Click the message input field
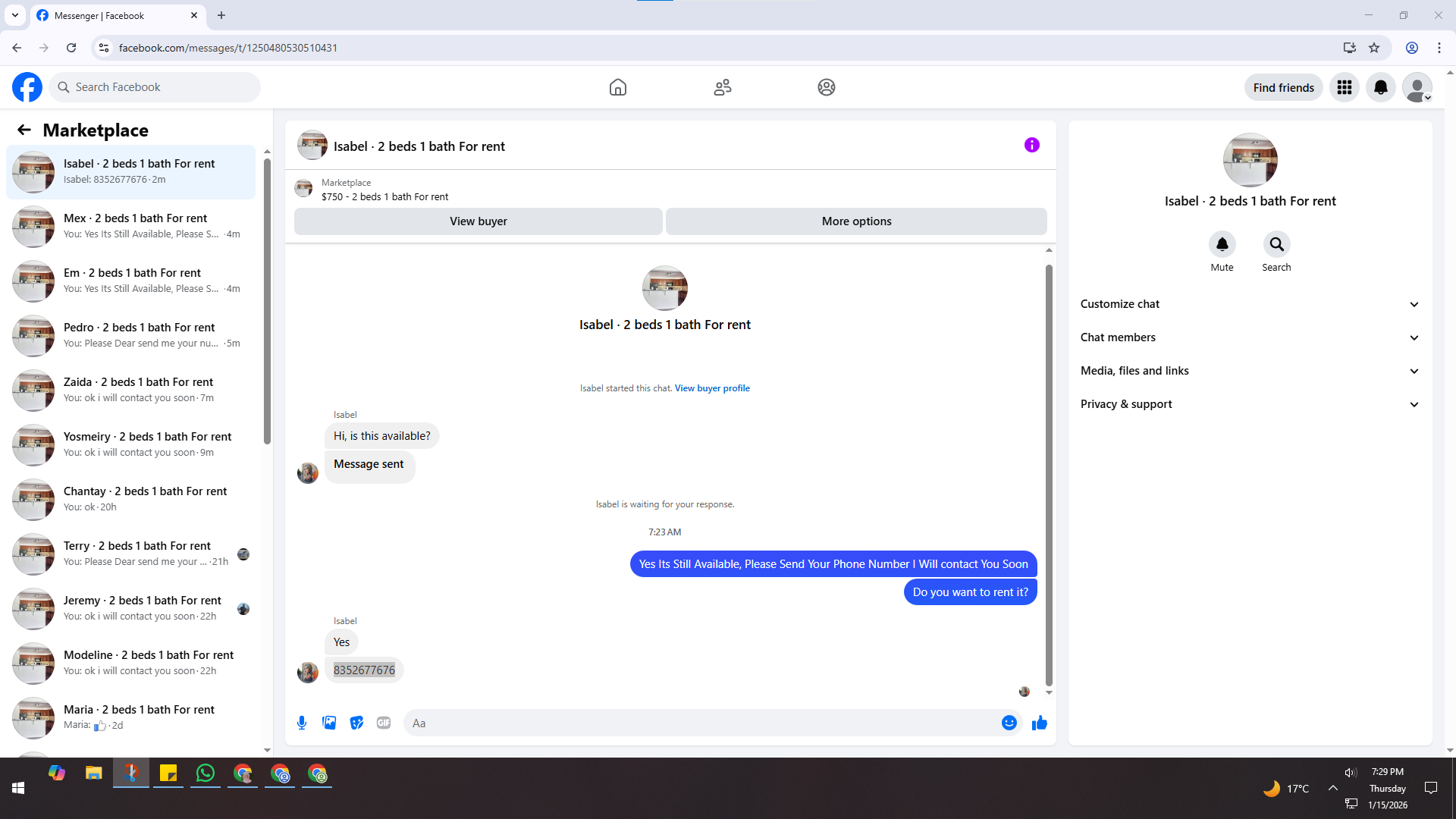This screenshot has height=819, width=1456. [701, 723]
